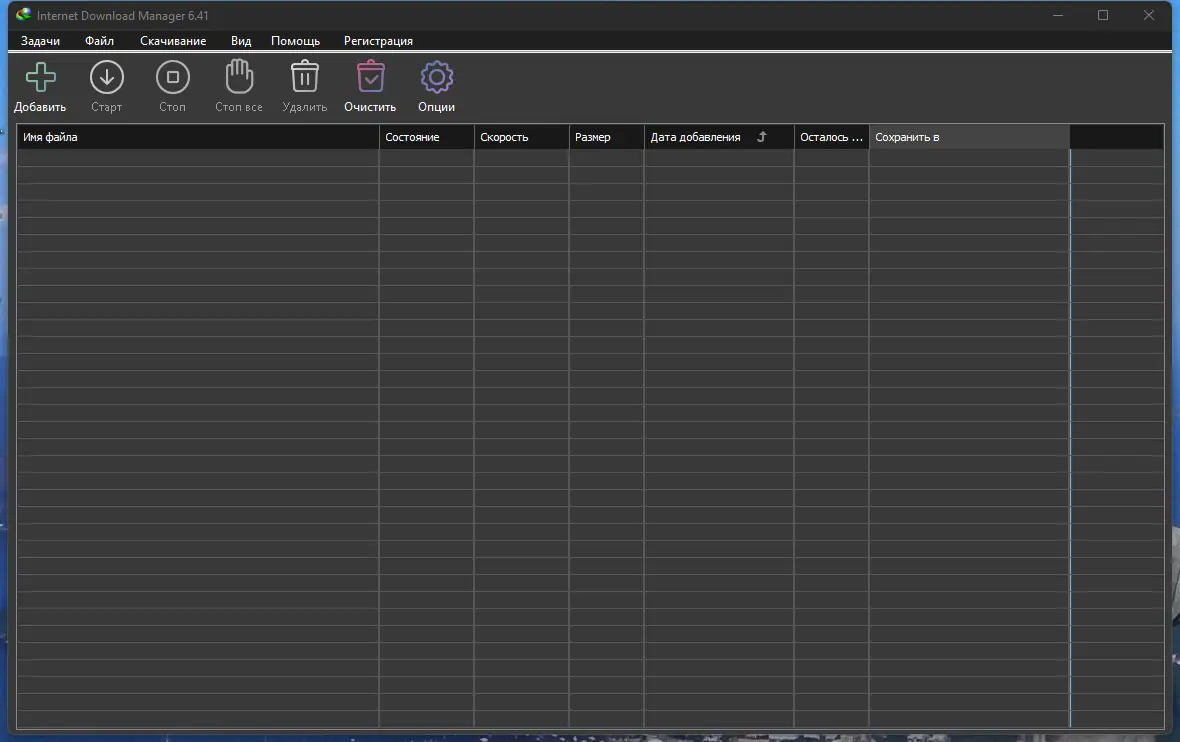This screenshot has height=742, width=1180.
Task: Click the Стоп toolbar icon
Action: pyautogui.click(x=172, y=77)
